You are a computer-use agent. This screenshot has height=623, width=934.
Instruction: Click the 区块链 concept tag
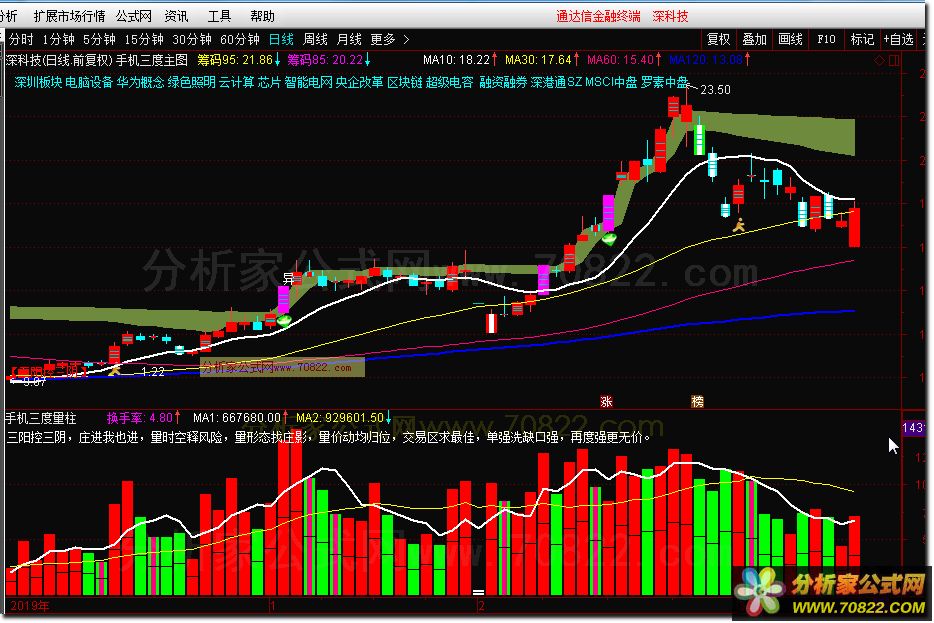pyautogui.click(x=404, y=81)
